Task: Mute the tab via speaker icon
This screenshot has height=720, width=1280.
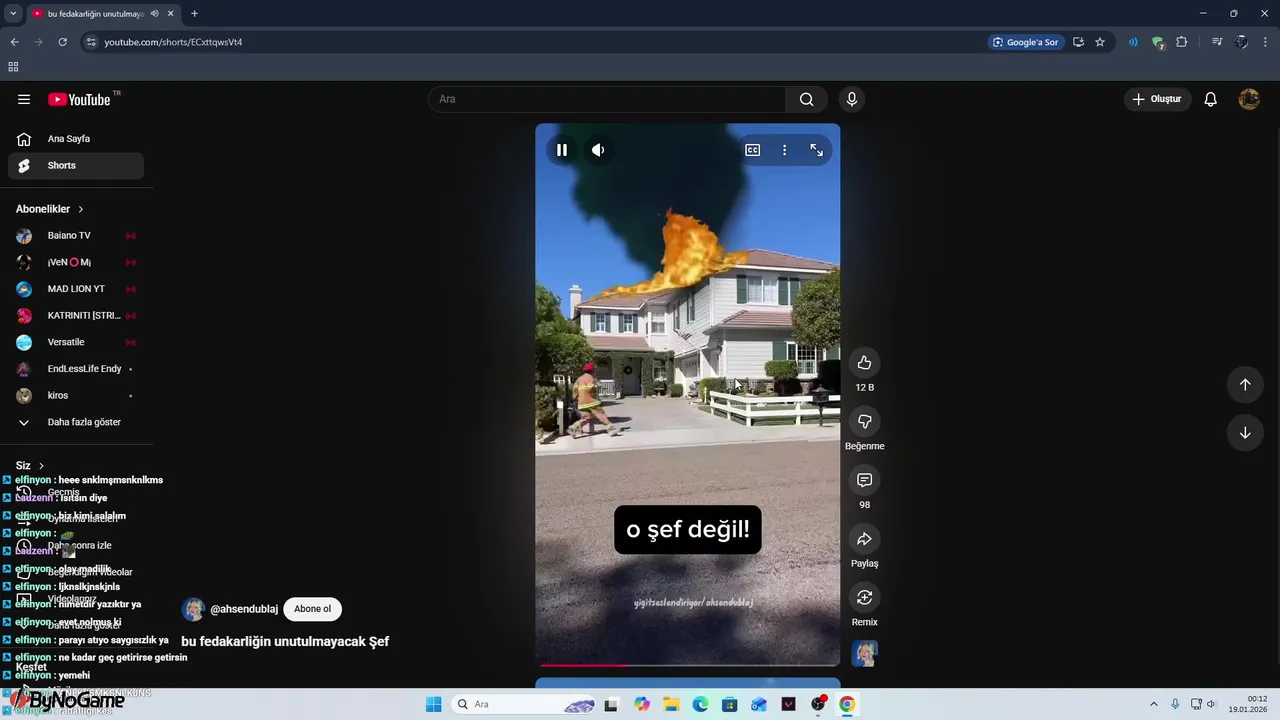Action: 154,13
